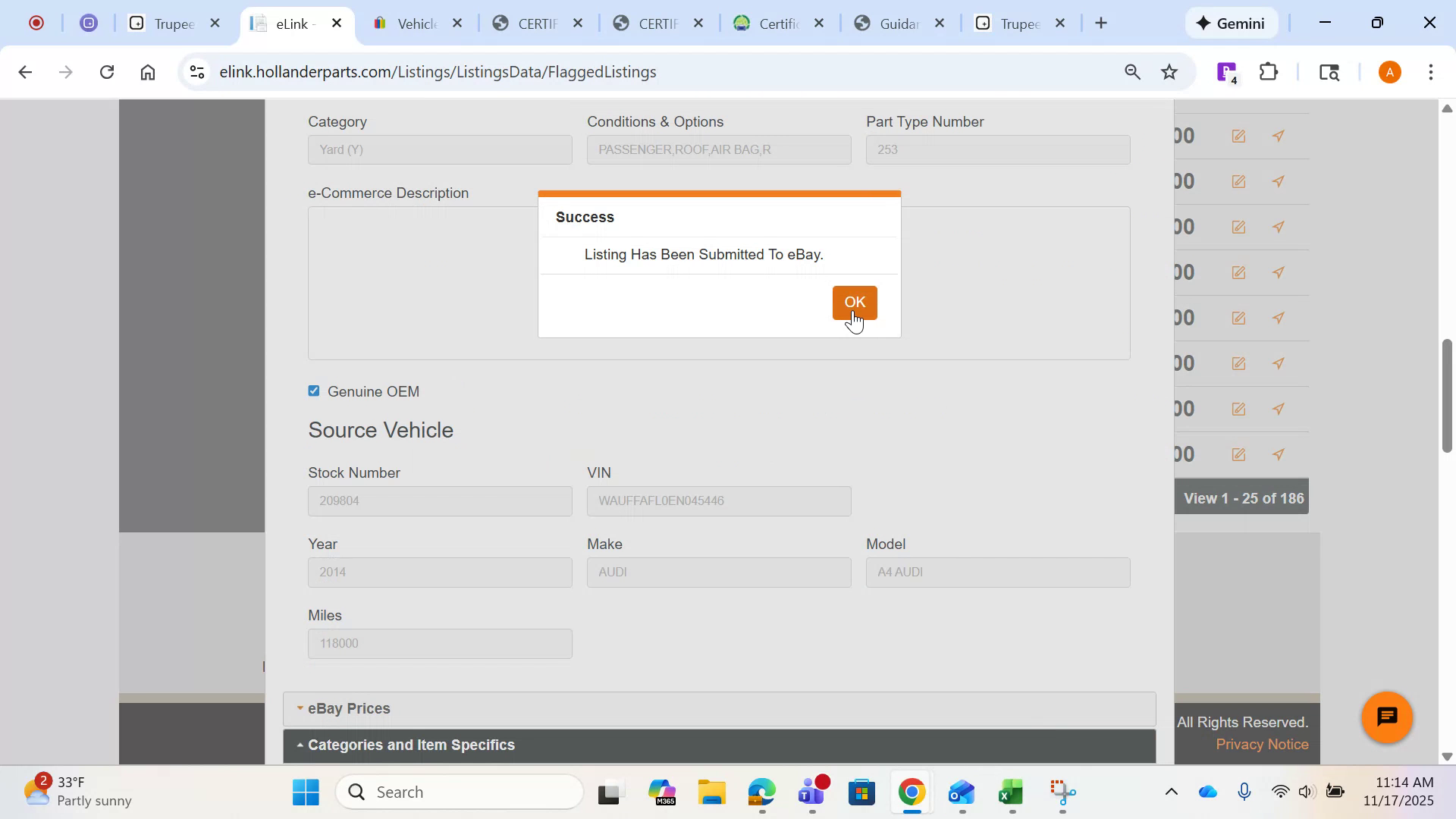The height and width of the screenshot is (819, 1456).
Task: Submit the second listing using the send arrow icon
Action: coord(1279,181)
